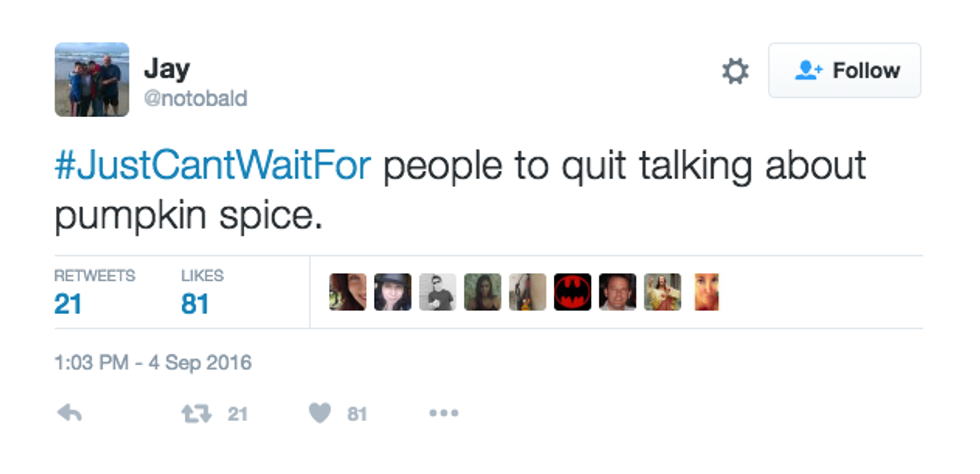Click the last partially cropped liker avatar
The image size is (980, 474).
(706, 292)
